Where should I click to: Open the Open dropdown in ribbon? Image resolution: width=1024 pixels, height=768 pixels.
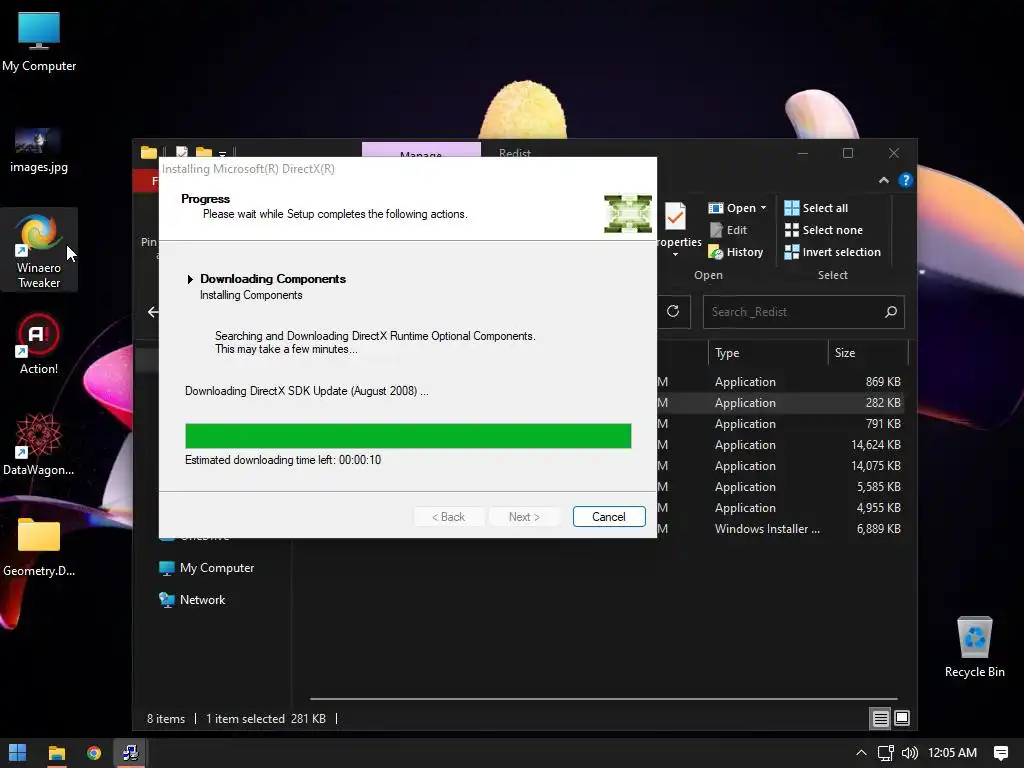[737, 208]
